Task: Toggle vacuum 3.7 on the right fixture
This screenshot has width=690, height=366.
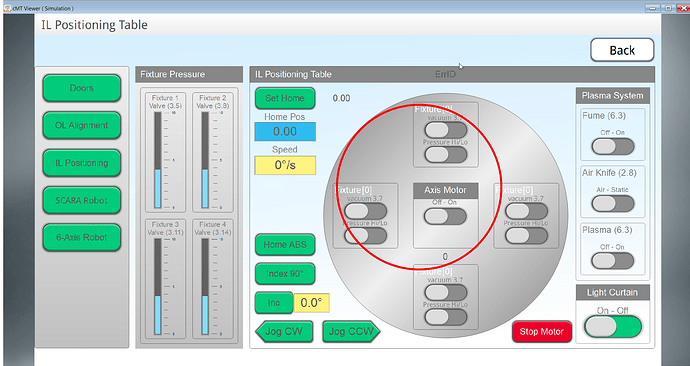Action: [526, 211]
